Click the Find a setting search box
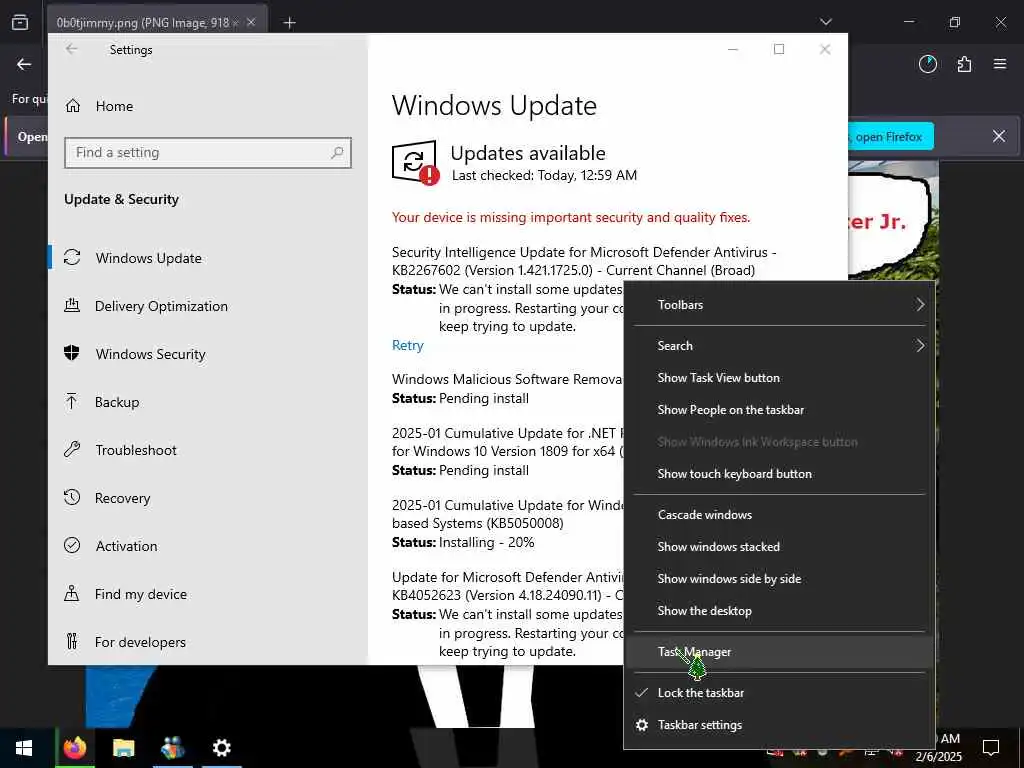The image size is (1024, 768). click(208, 152)
